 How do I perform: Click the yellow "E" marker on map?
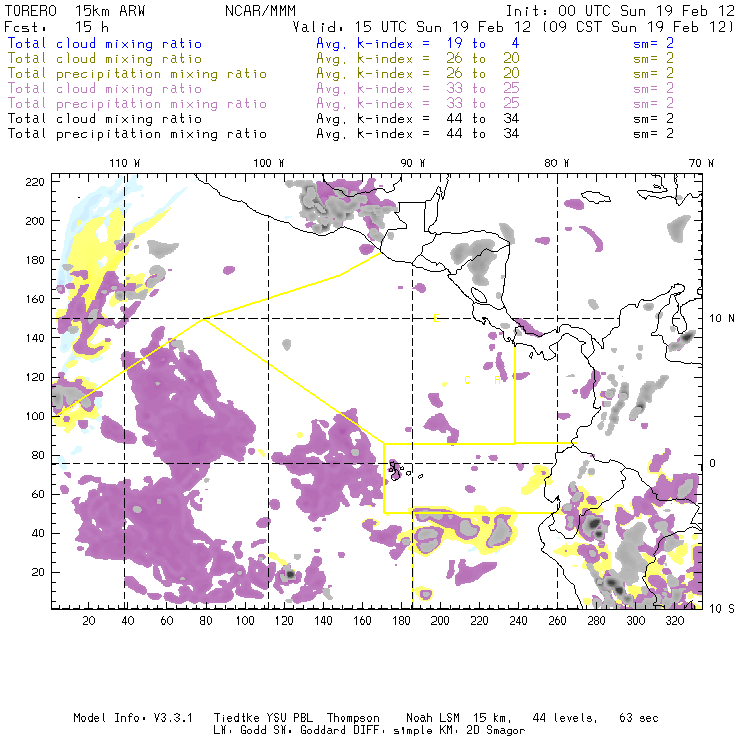[436, 319]
